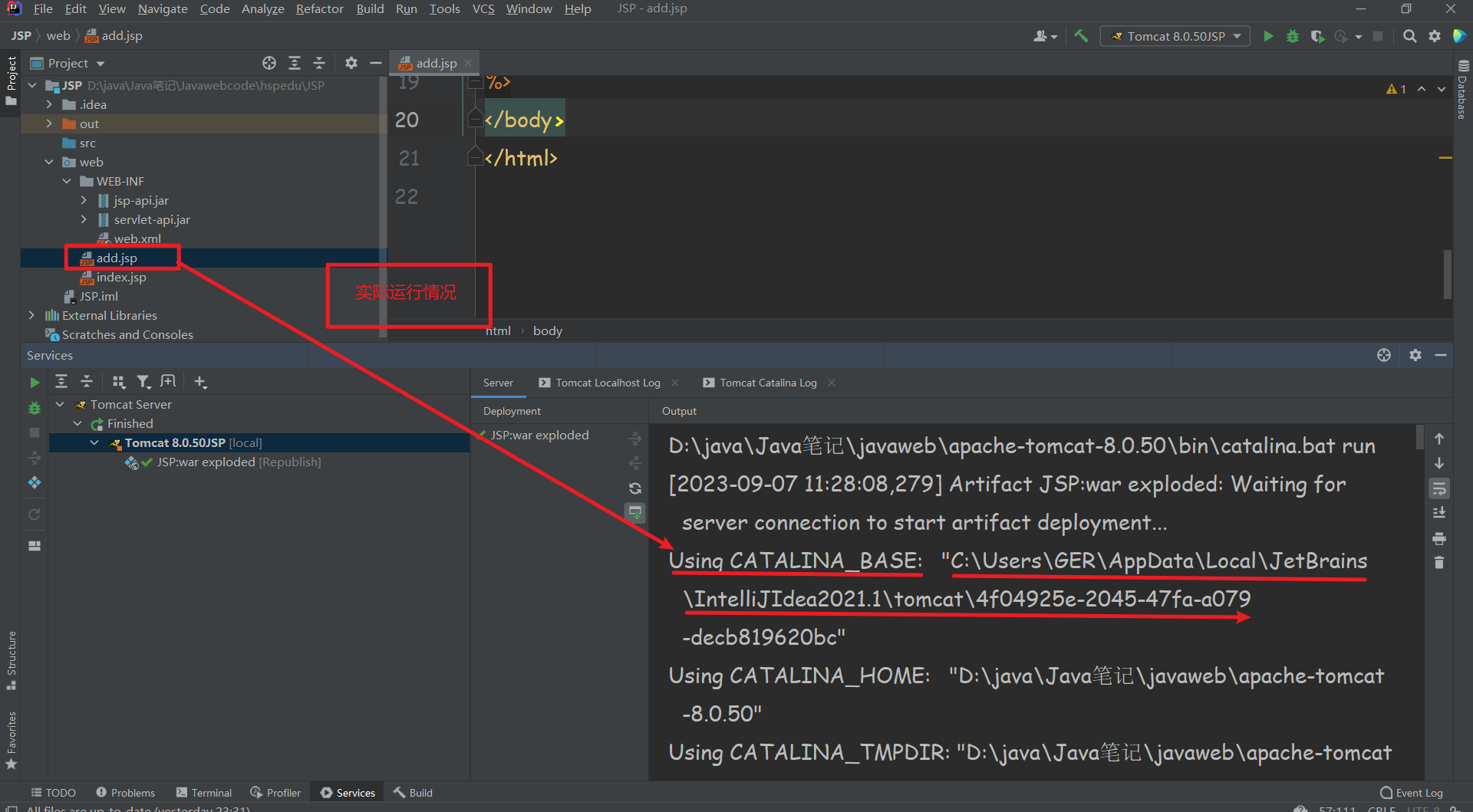This screenshot has height=812, width=1473.
Task: Toggle Structure tool window stripe button
Action: point(12,659)
